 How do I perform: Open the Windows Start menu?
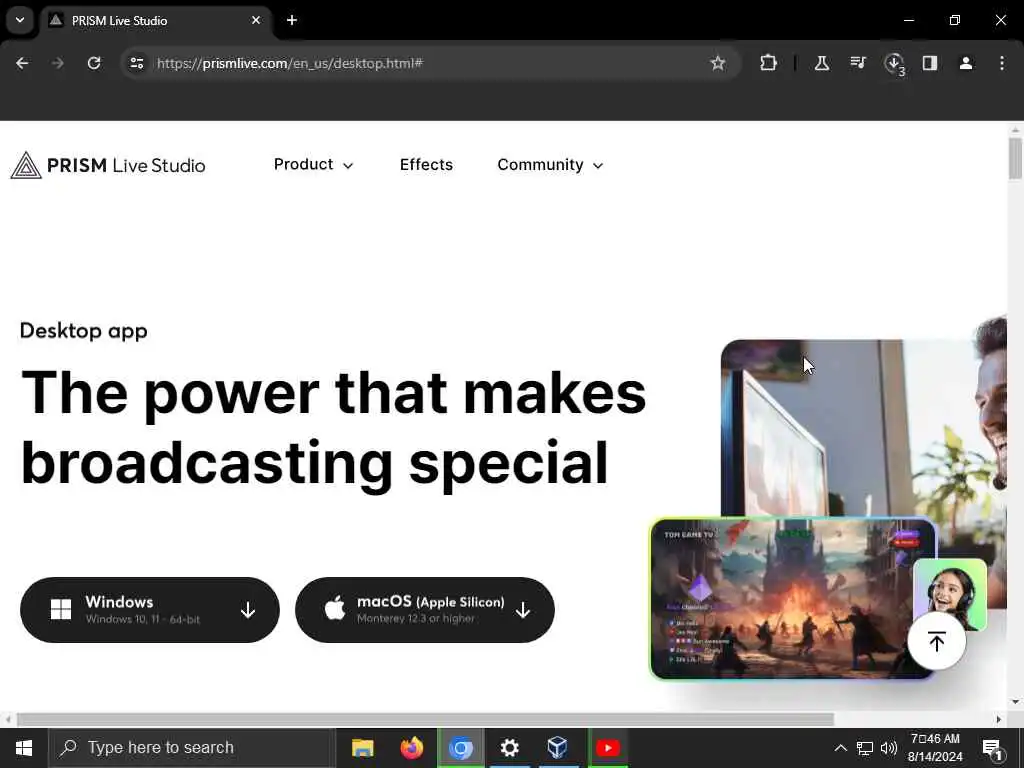(x=24, y=748)
